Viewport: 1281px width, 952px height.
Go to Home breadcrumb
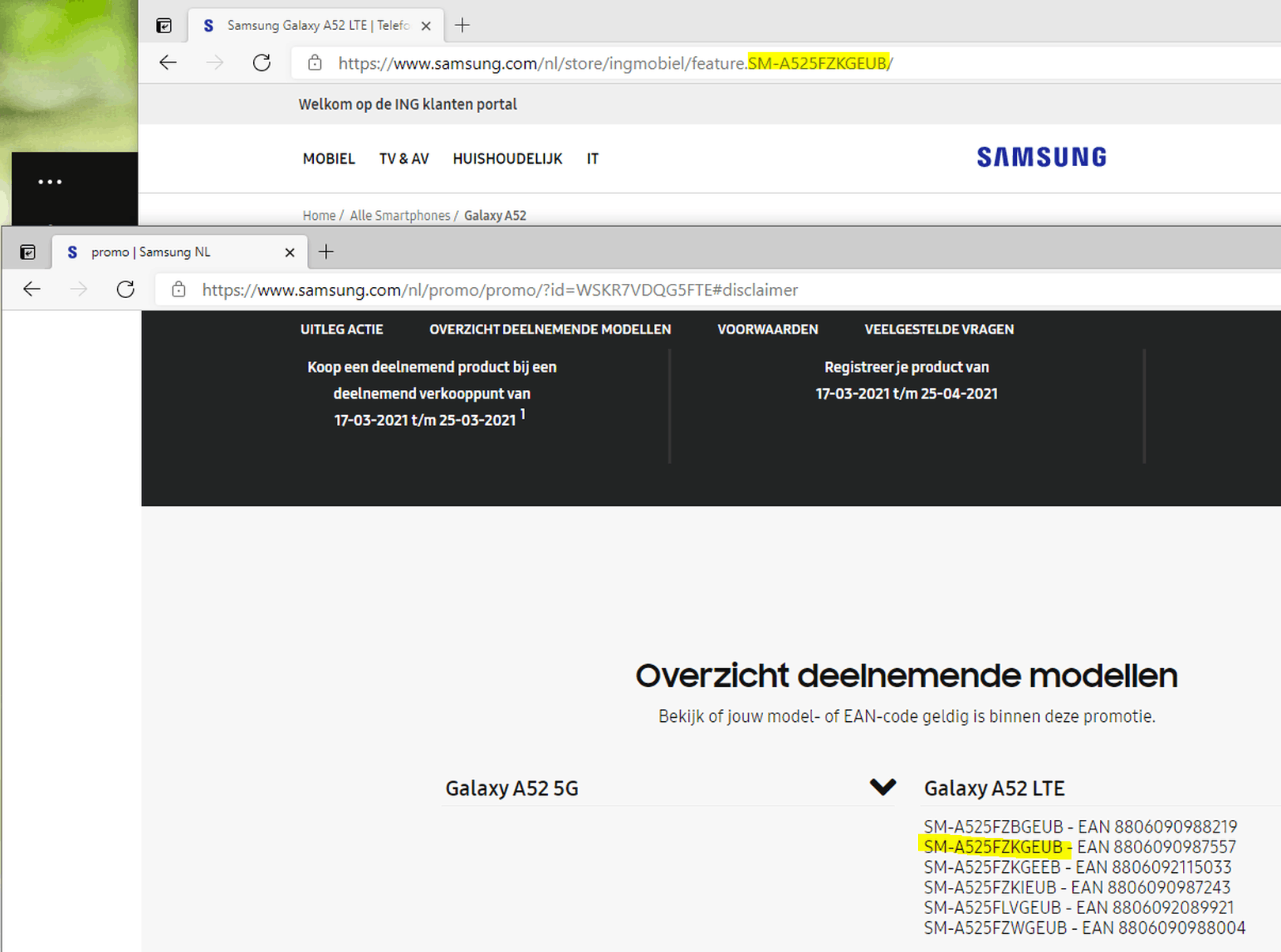[319, 215]
